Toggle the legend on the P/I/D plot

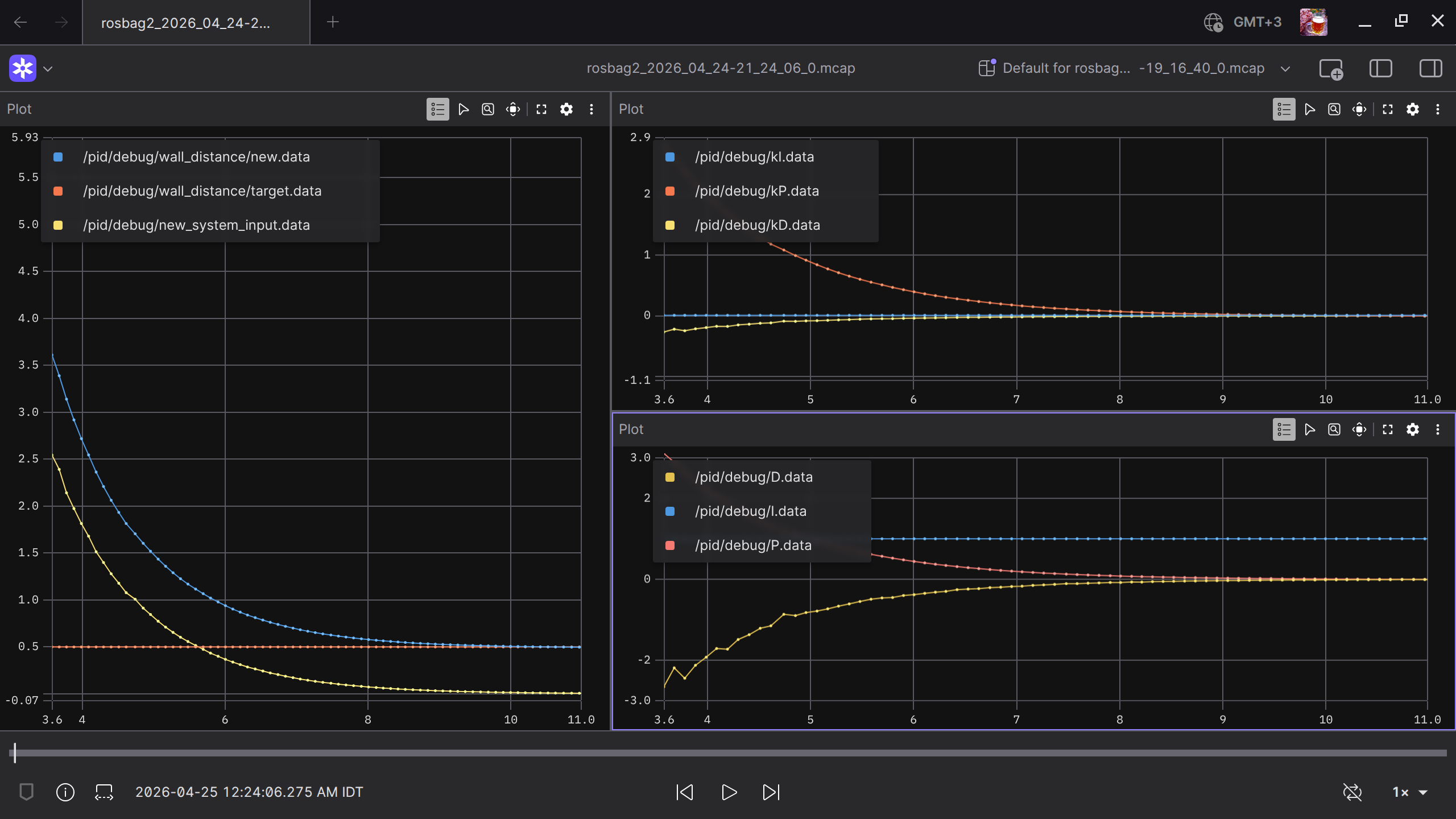tap(1283, 429)
